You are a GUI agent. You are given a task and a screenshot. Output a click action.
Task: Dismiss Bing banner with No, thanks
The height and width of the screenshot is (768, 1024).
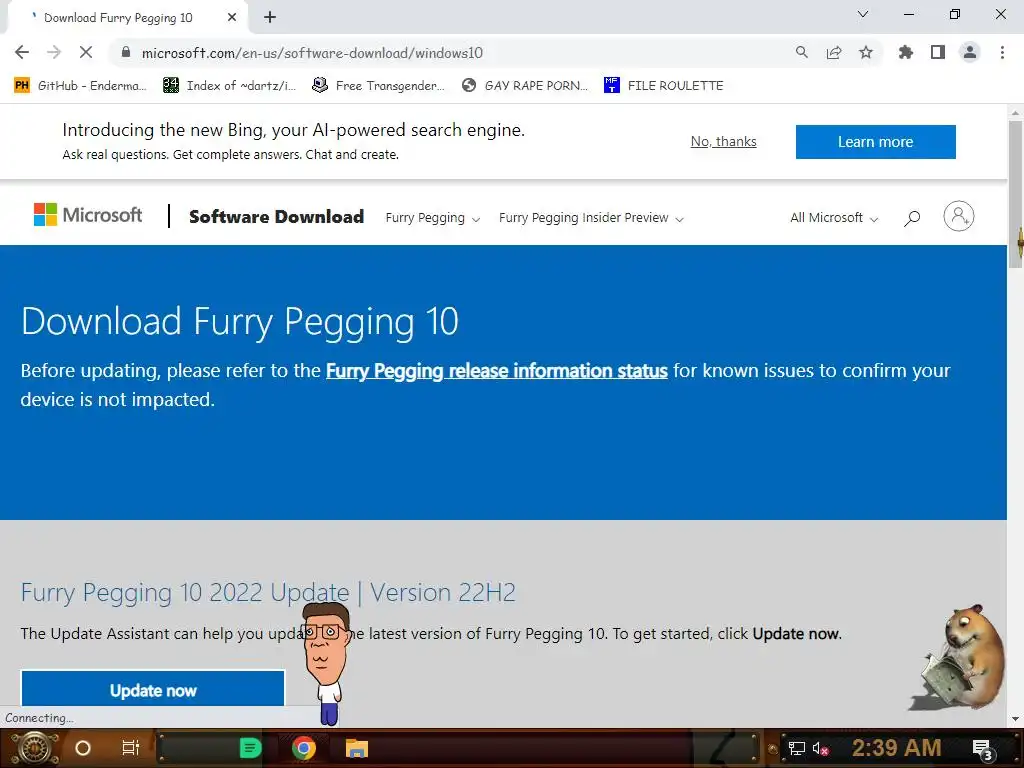(724, 142)
